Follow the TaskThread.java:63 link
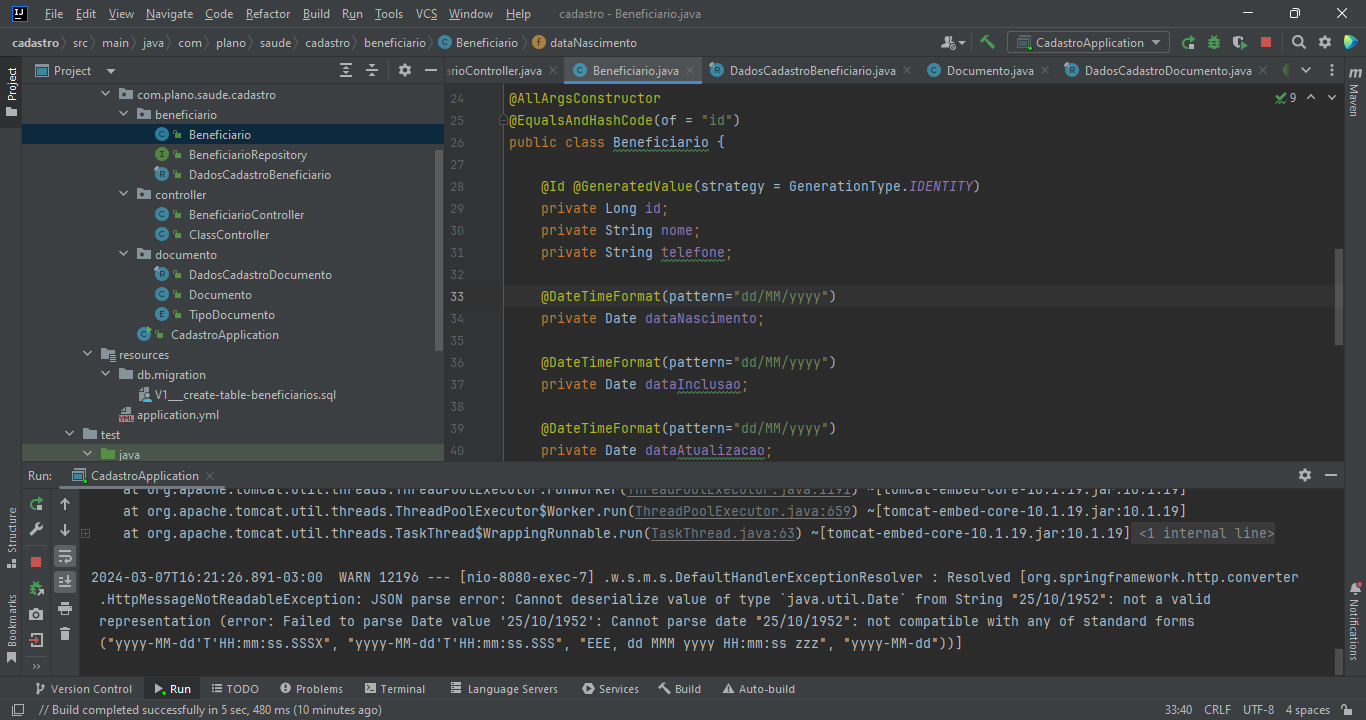Screen dimensions: 1366x720 pyautogui.click(x=722, y=534)
